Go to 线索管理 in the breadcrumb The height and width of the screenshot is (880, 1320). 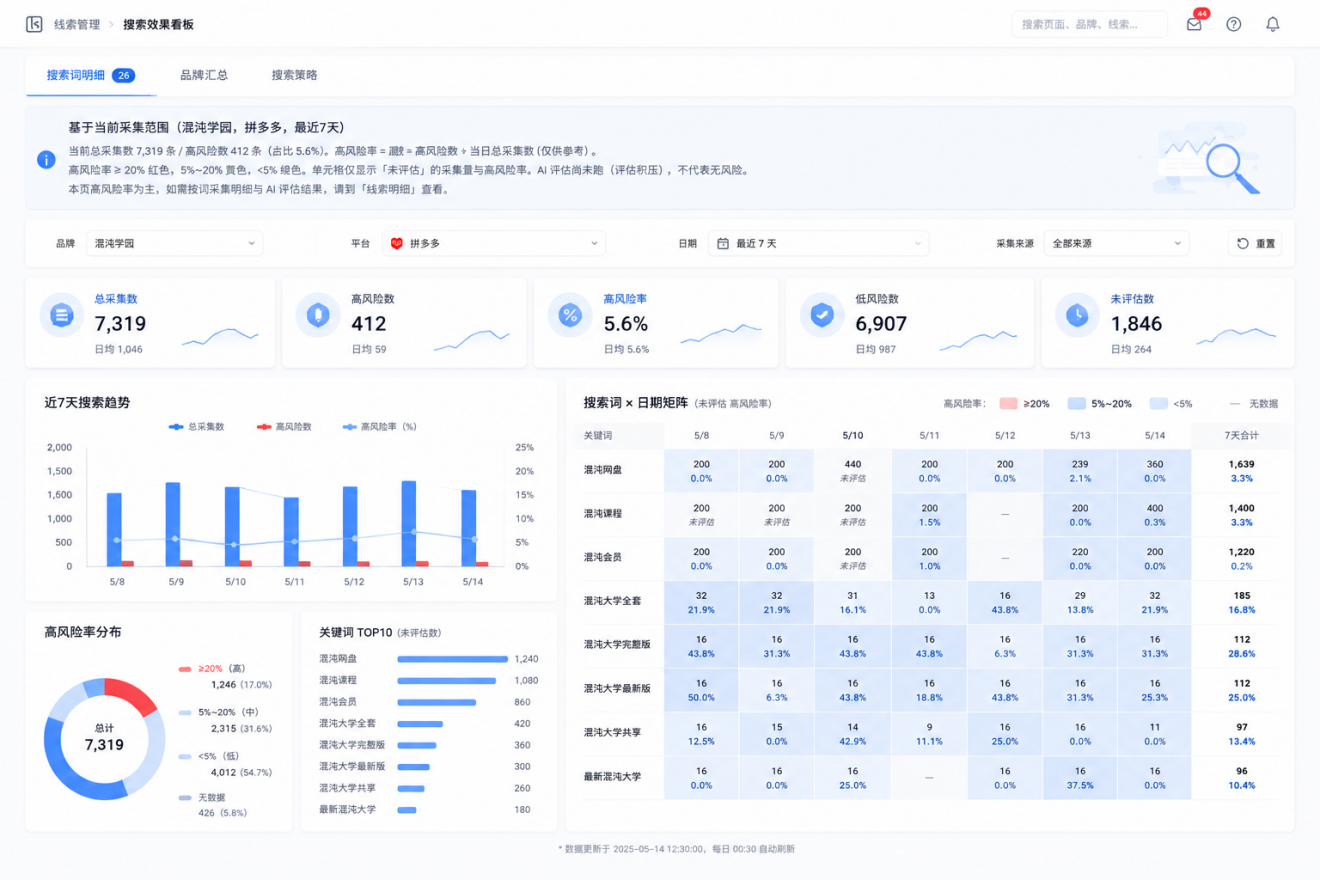pos(77,24)
